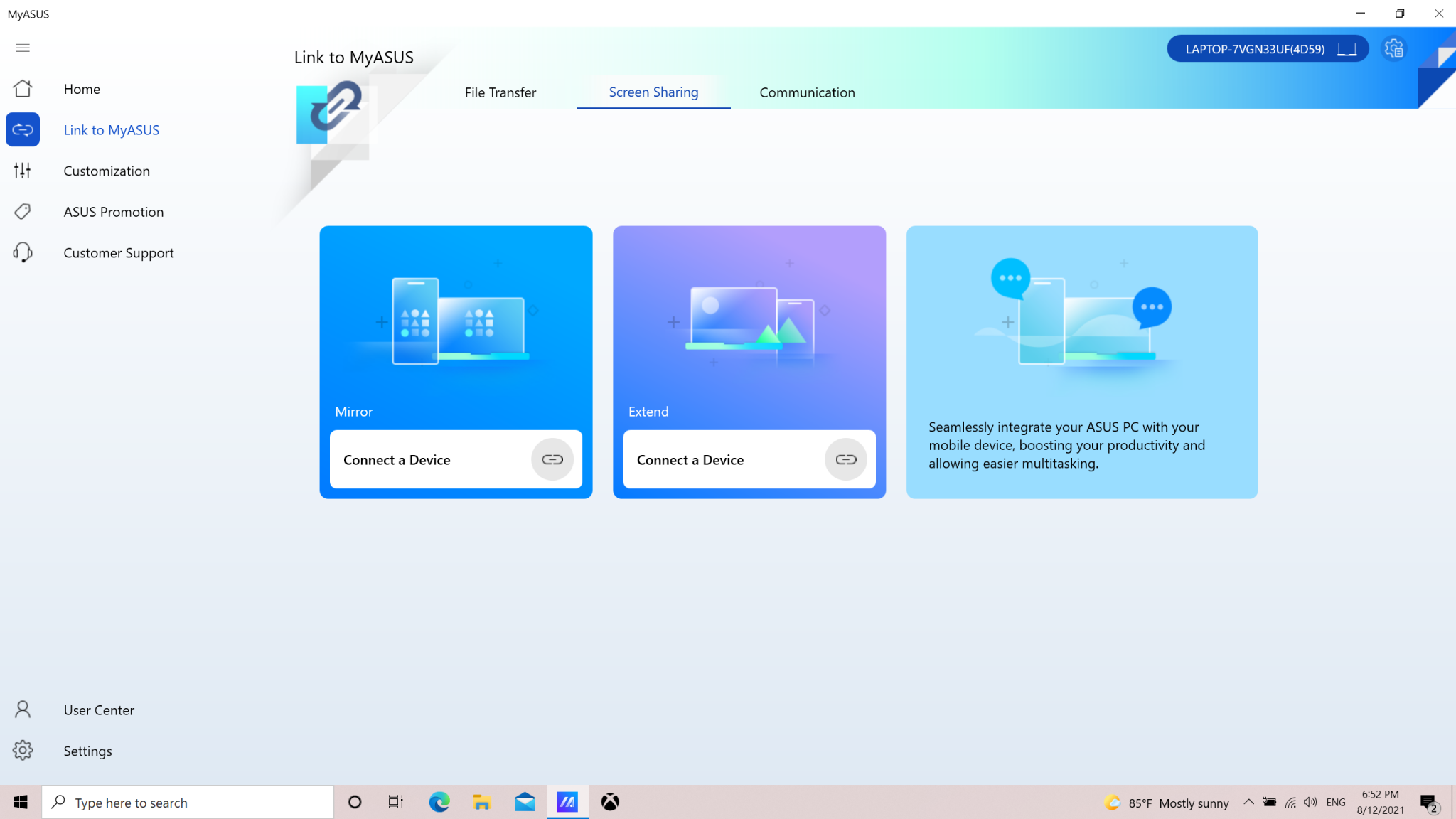The image size is (1456, 819).
Task: Switch to the Communication tab
Action: (807, 92)
